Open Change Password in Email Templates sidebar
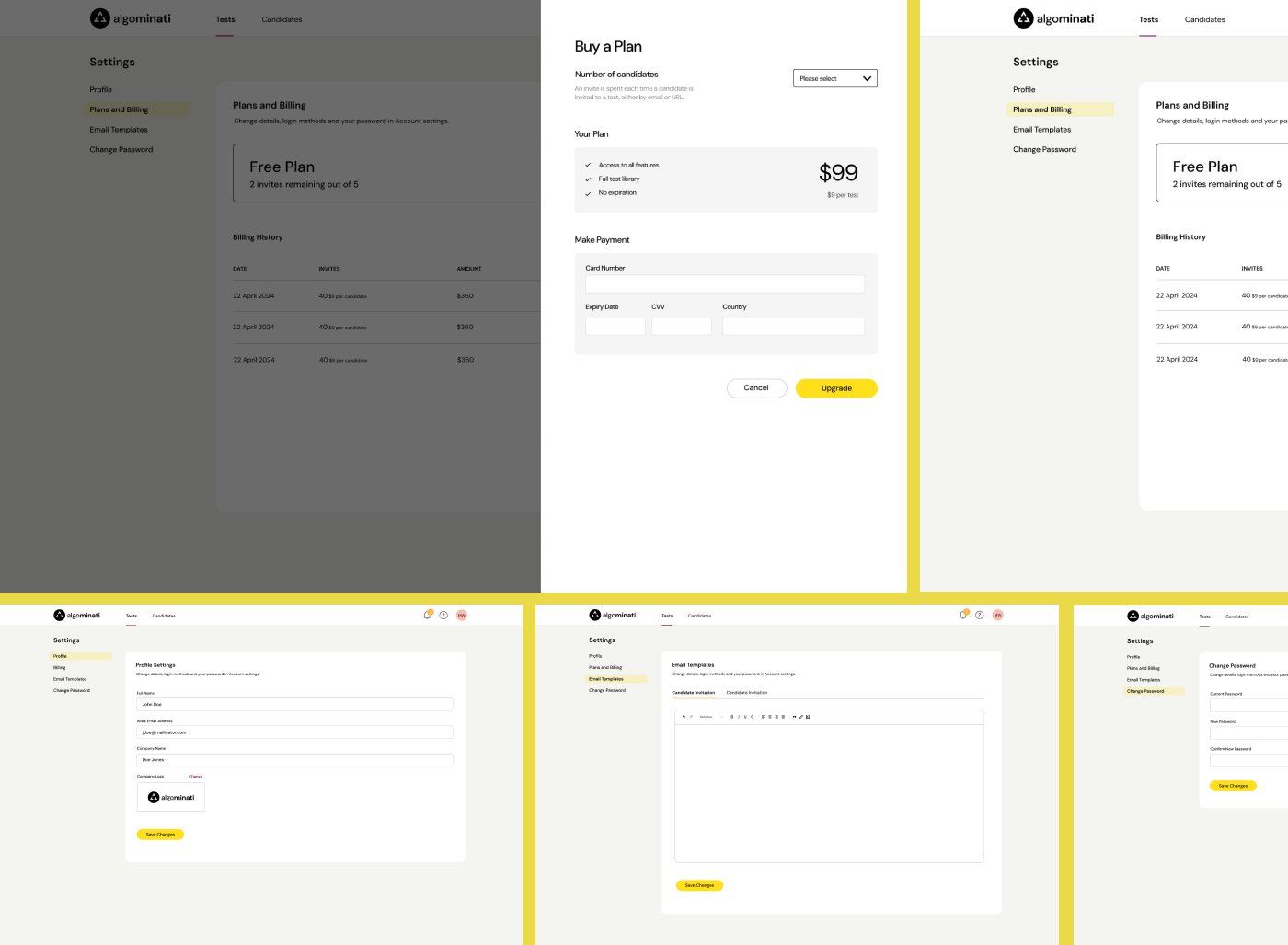Screen dimensions: 1288x945 (607, 690)
